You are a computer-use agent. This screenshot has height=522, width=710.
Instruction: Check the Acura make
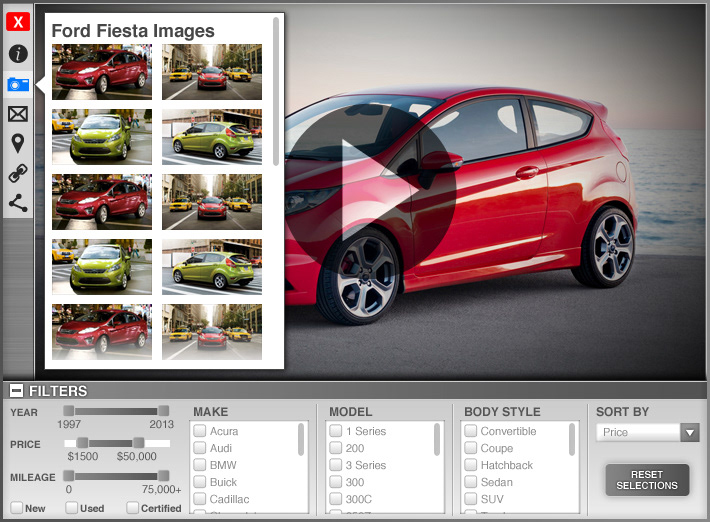pos(200,431)
